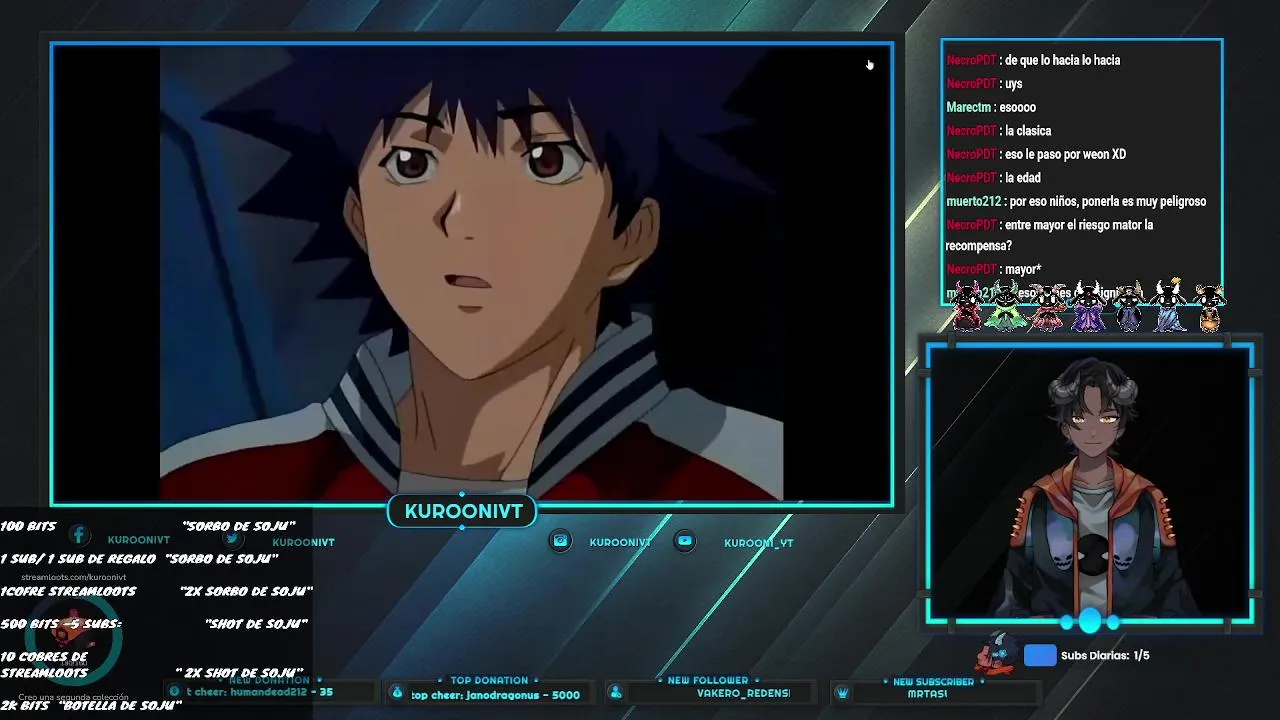Click Marectm's 'esoooo' chat message
Screen dimensions: 1280x720
991,107
